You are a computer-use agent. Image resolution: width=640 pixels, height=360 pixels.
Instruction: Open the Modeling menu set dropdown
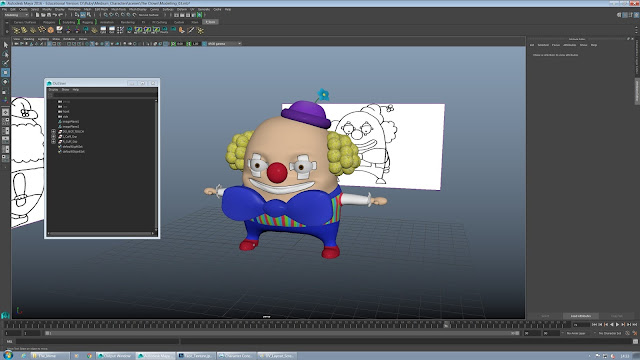[16, 15]
